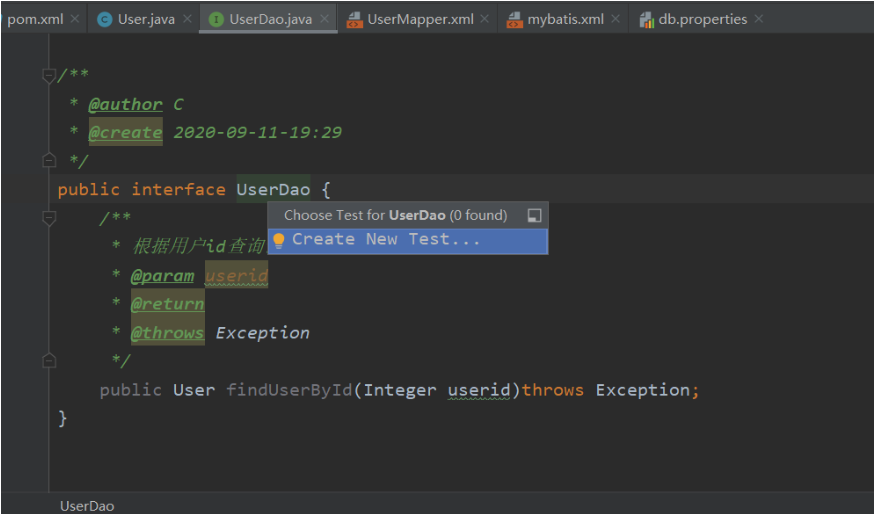
Task: Open the UserMapper.xml tab
Action: (420, 19)
